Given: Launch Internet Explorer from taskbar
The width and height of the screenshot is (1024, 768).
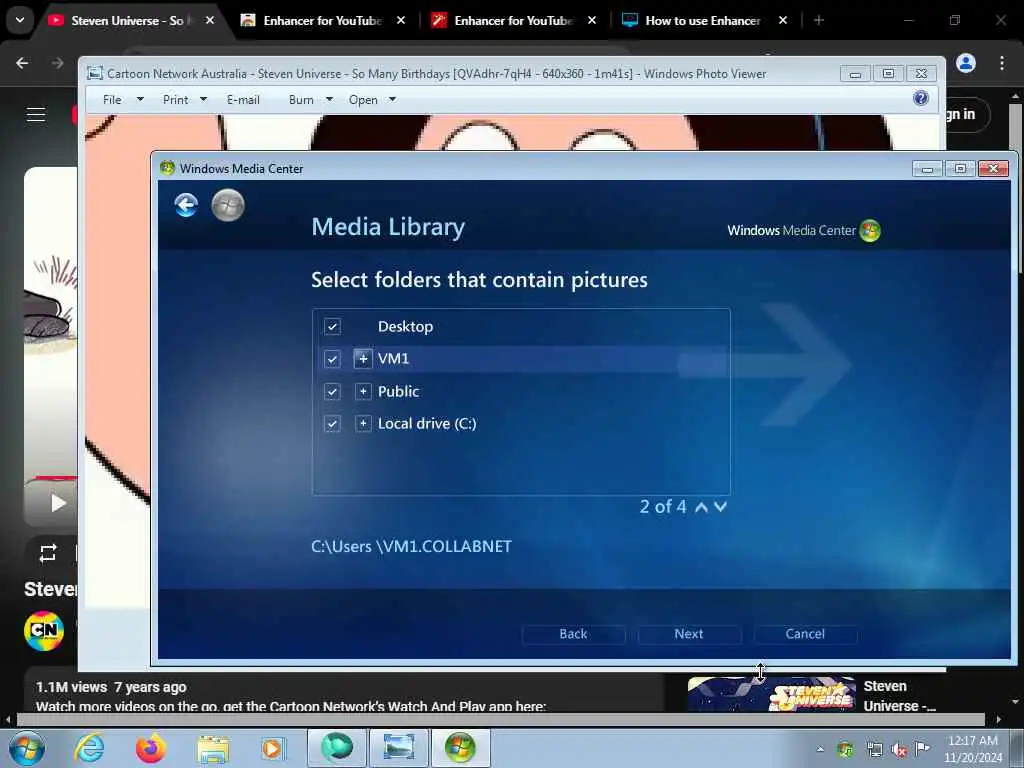Looking at the screenshot, I should click(89, 748).
